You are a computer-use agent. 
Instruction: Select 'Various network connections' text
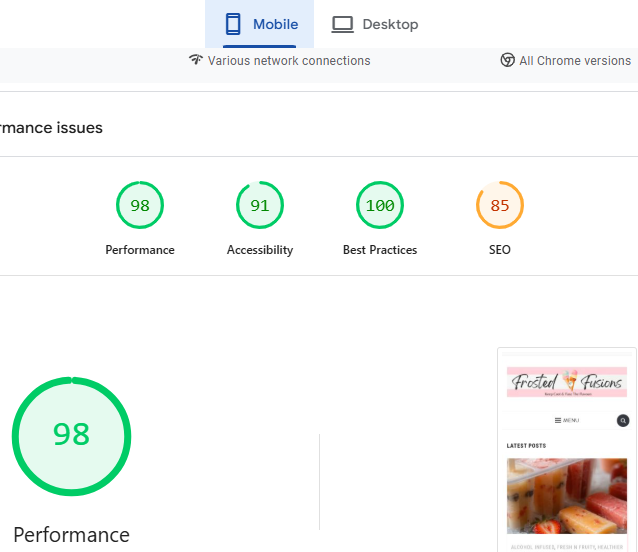pos(289,61)
